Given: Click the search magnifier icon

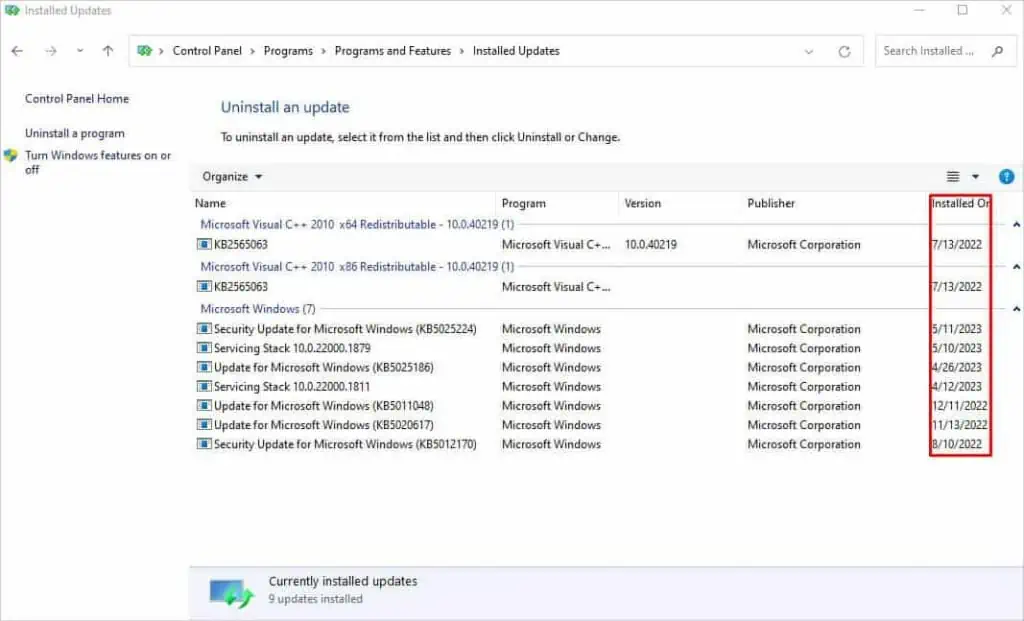Looking at the screenshot, I should 998,50.
